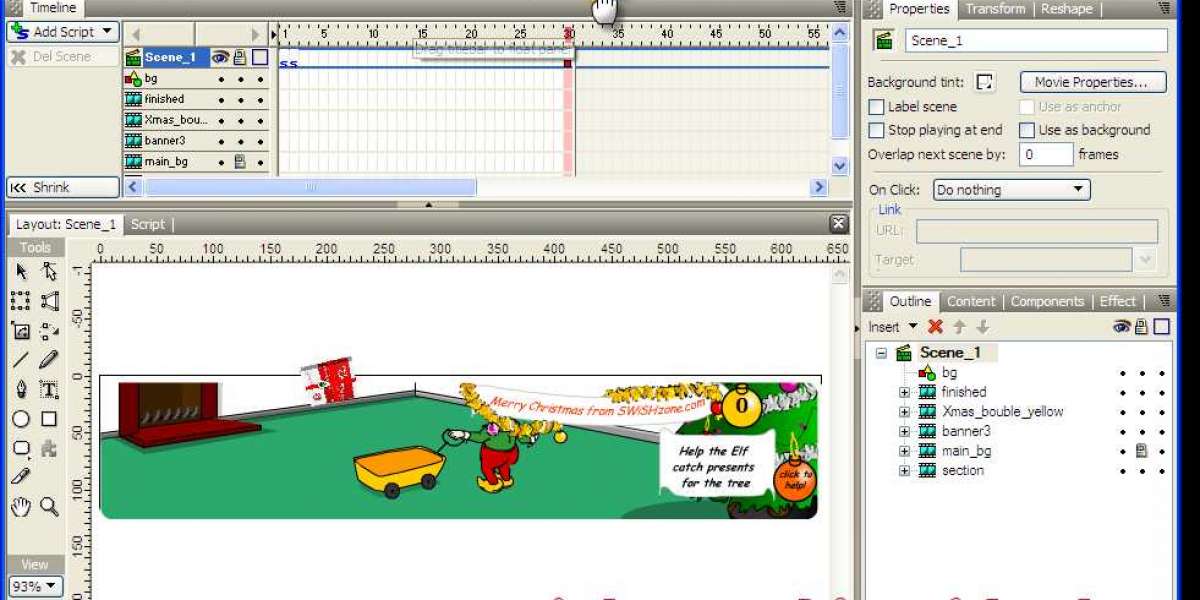1200x600 pixels.
Task: Open the Background tint color swatch
Action: 986,82
